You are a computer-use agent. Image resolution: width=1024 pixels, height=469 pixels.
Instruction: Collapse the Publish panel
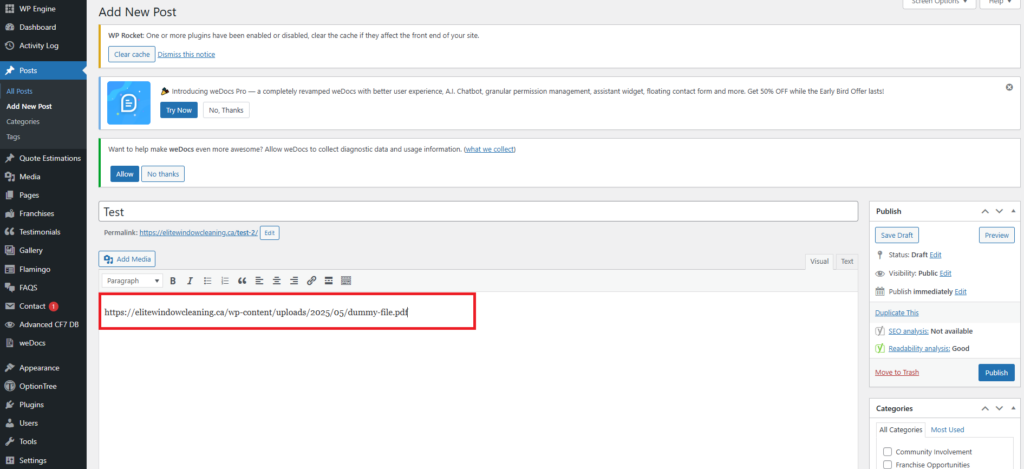click(x=1013, y=212)
